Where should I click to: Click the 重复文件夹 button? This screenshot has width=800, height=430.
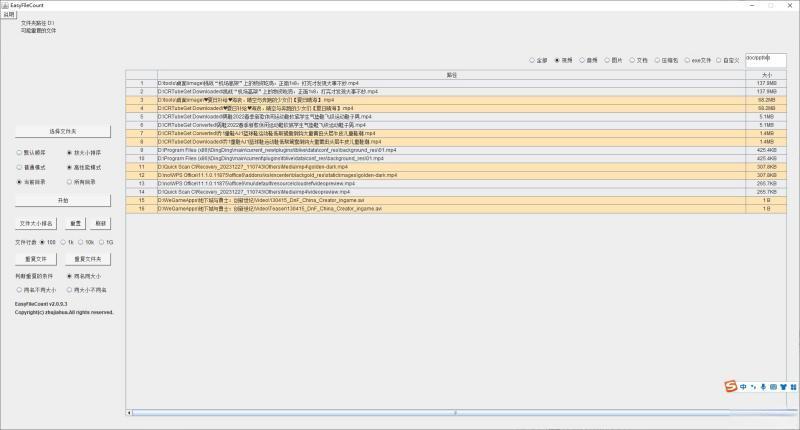coord(88,259)
